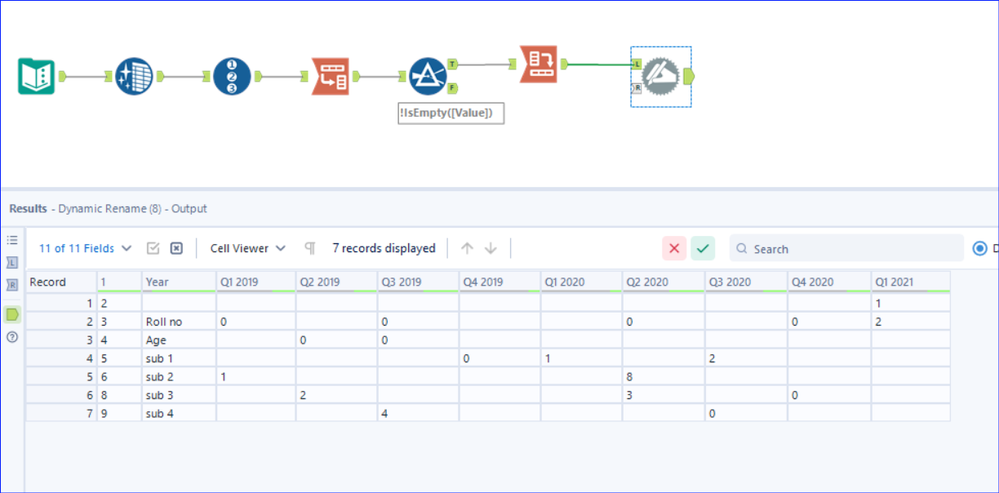Click value 3 in sub 3 row
The height and width of the screenshot is (493, 999).
pyautogui.click(x=663, y=395)
